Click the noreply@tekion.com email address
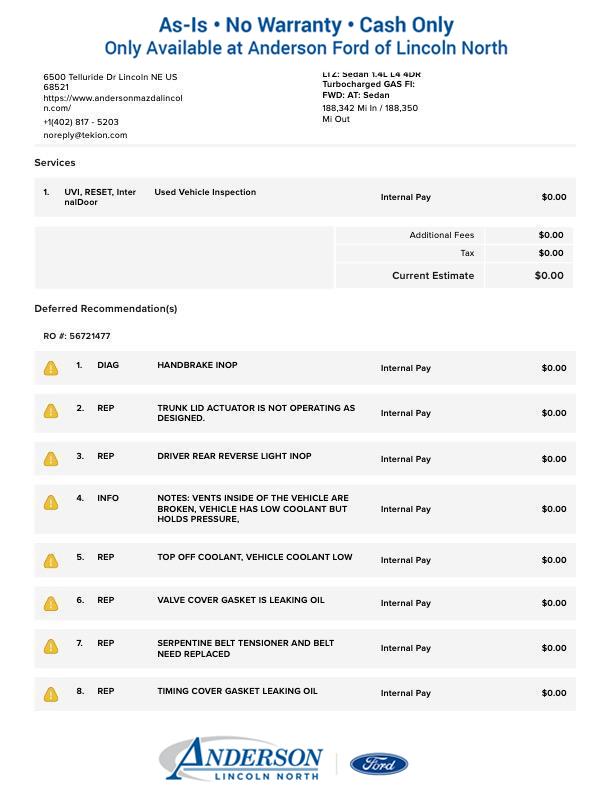Image resolution: width=612 pixels, height=792 pixels. pyautogui.click(x=85, y=135)
